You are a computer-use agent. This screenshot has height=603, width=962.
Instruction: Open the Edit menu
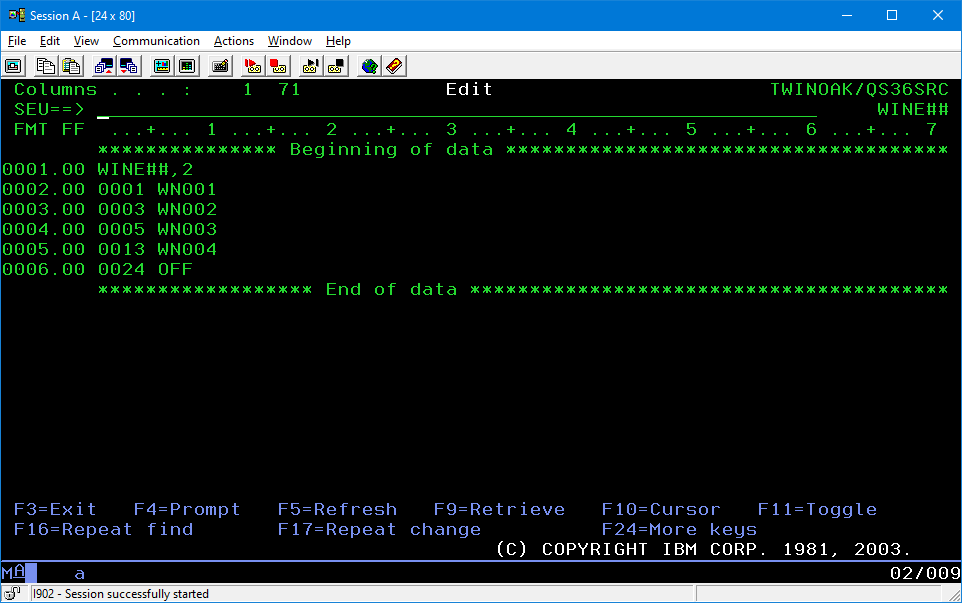[x=50, y=41]
